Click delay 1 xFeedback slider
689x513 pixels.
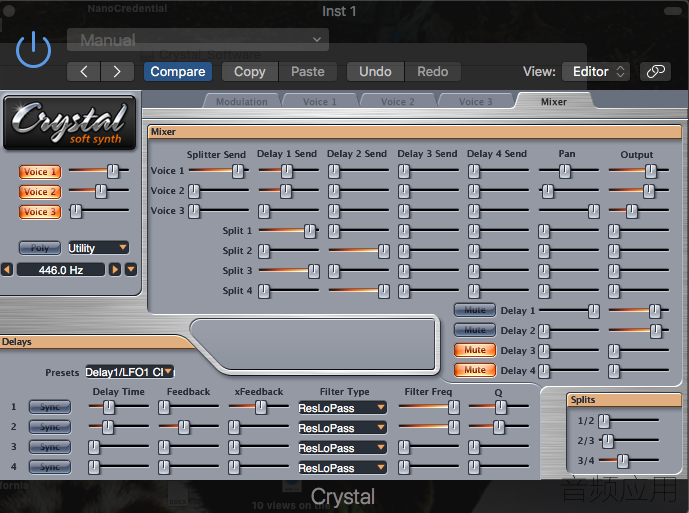pos(259,407)
